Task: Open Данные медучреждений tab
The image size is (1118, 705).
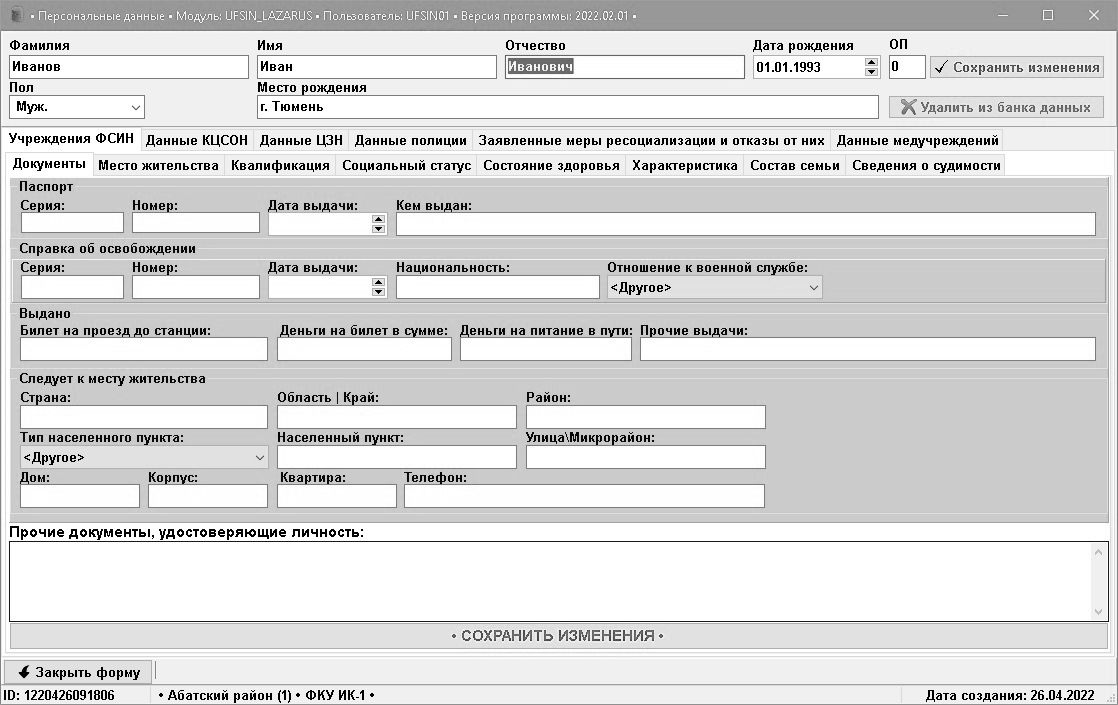Action: tap(918, 140)
